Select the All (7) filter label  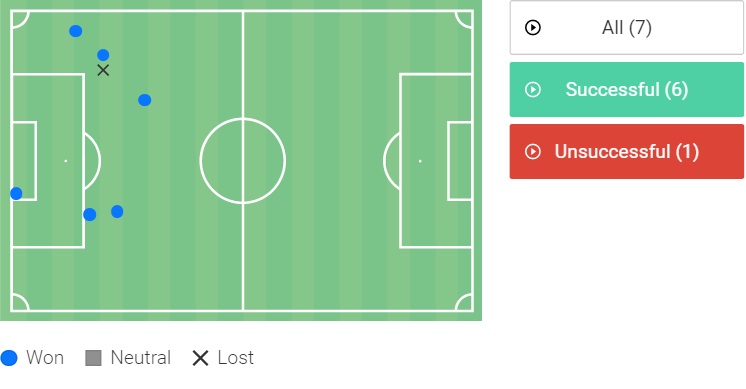pos(627,28)
